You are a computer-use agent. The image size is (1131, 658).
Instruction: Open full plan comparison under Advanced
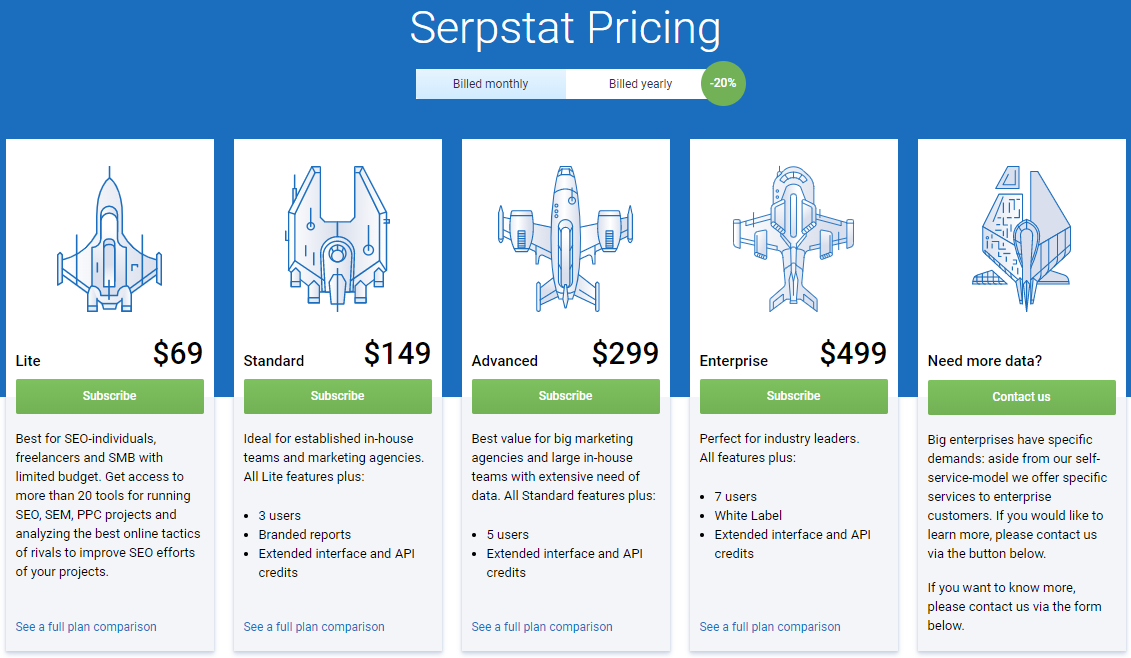tap(542, 626)
